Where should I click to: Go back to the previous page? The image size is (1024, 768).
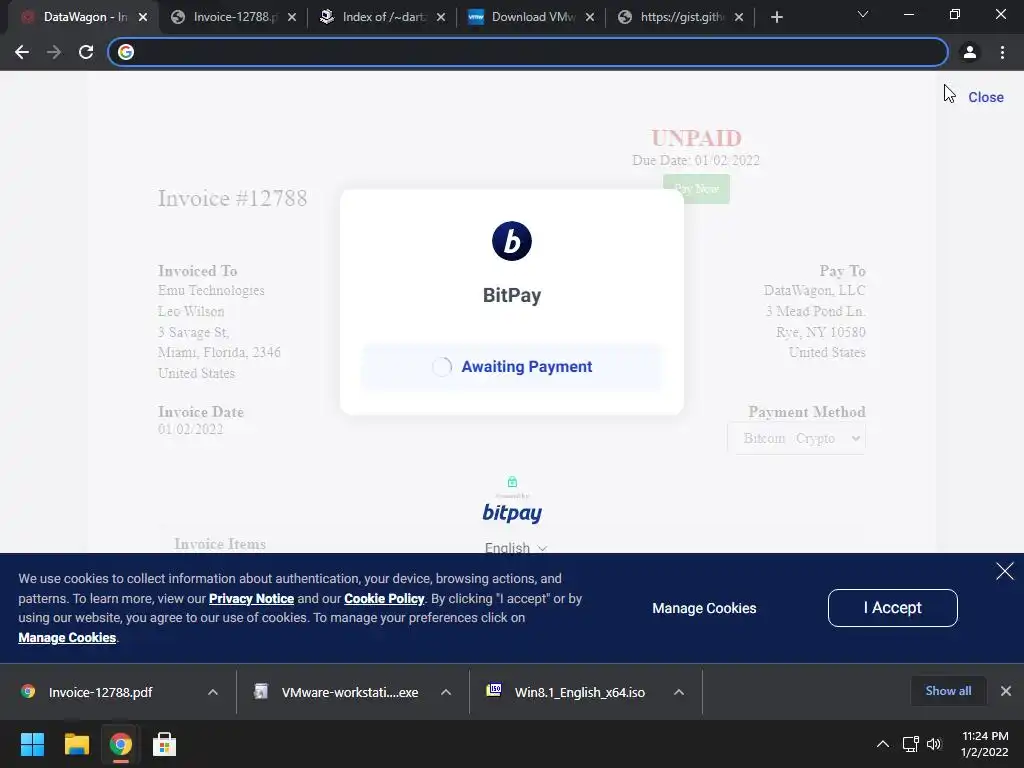click(x=22, y=52)
